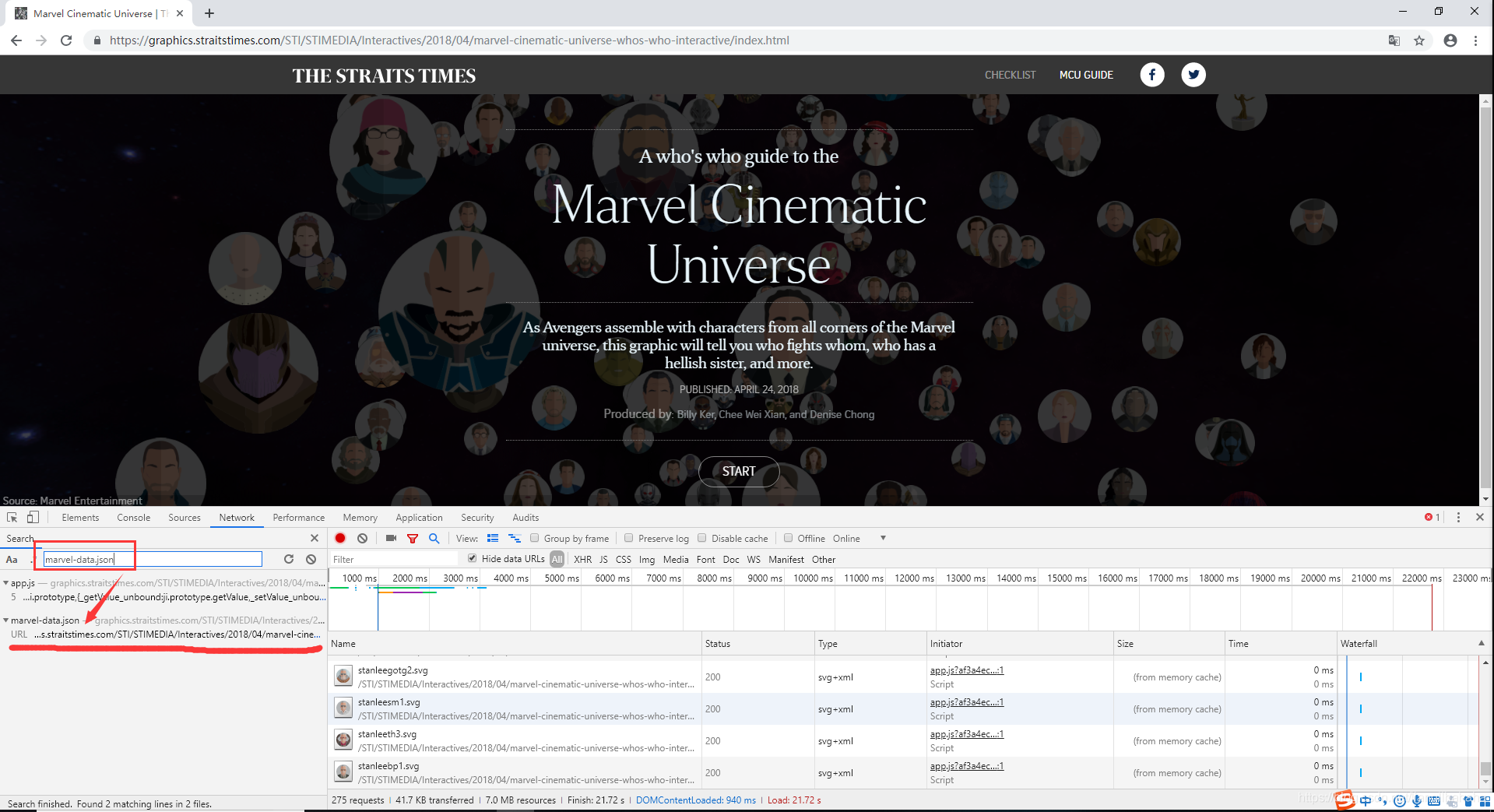Open initiator link for stanleegotg2.svg

[x=966, y=670]
